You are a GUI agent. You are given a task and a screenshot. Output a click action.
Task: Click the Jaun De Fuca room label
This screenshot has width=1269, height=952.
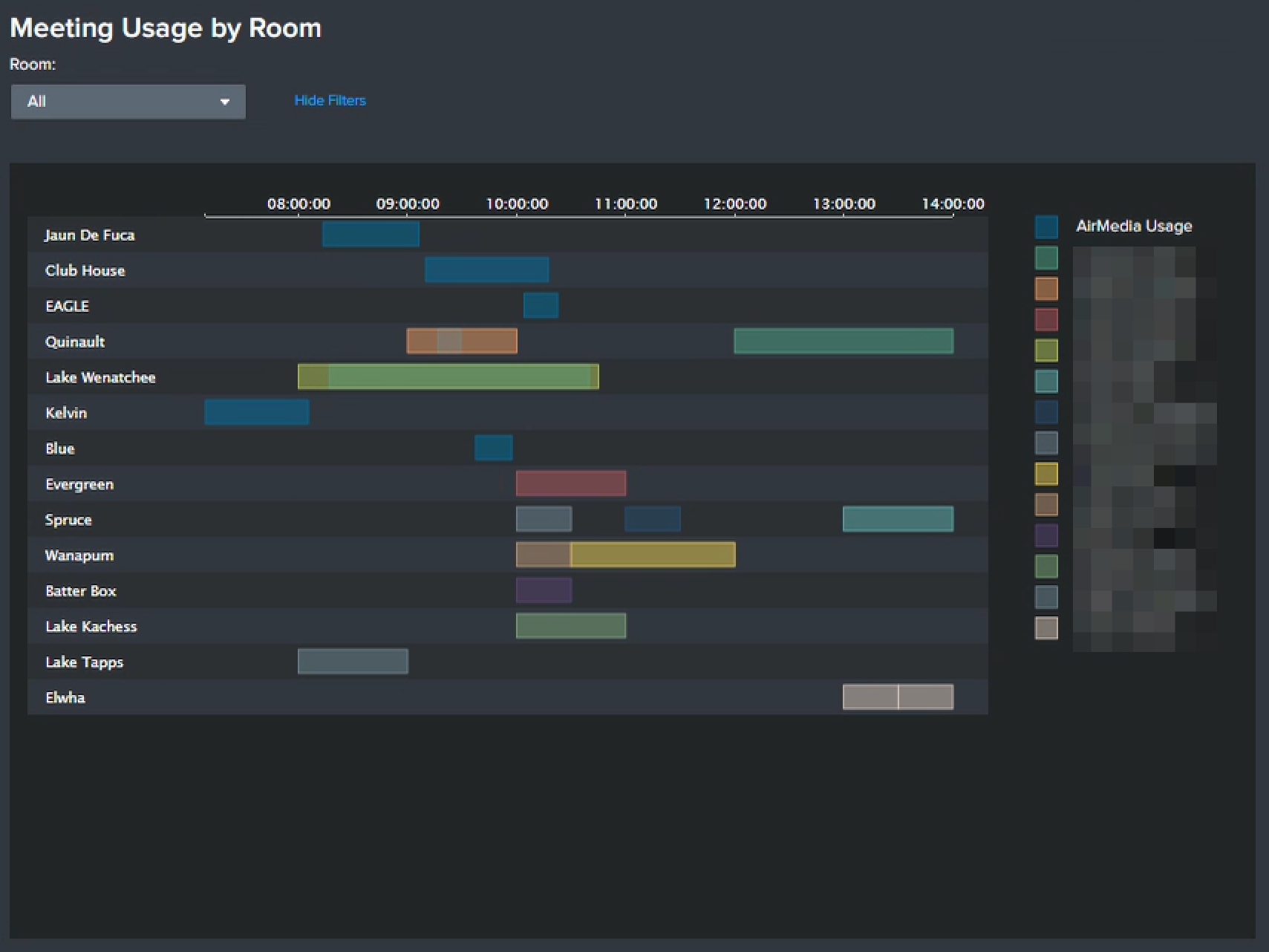[89, 235]
